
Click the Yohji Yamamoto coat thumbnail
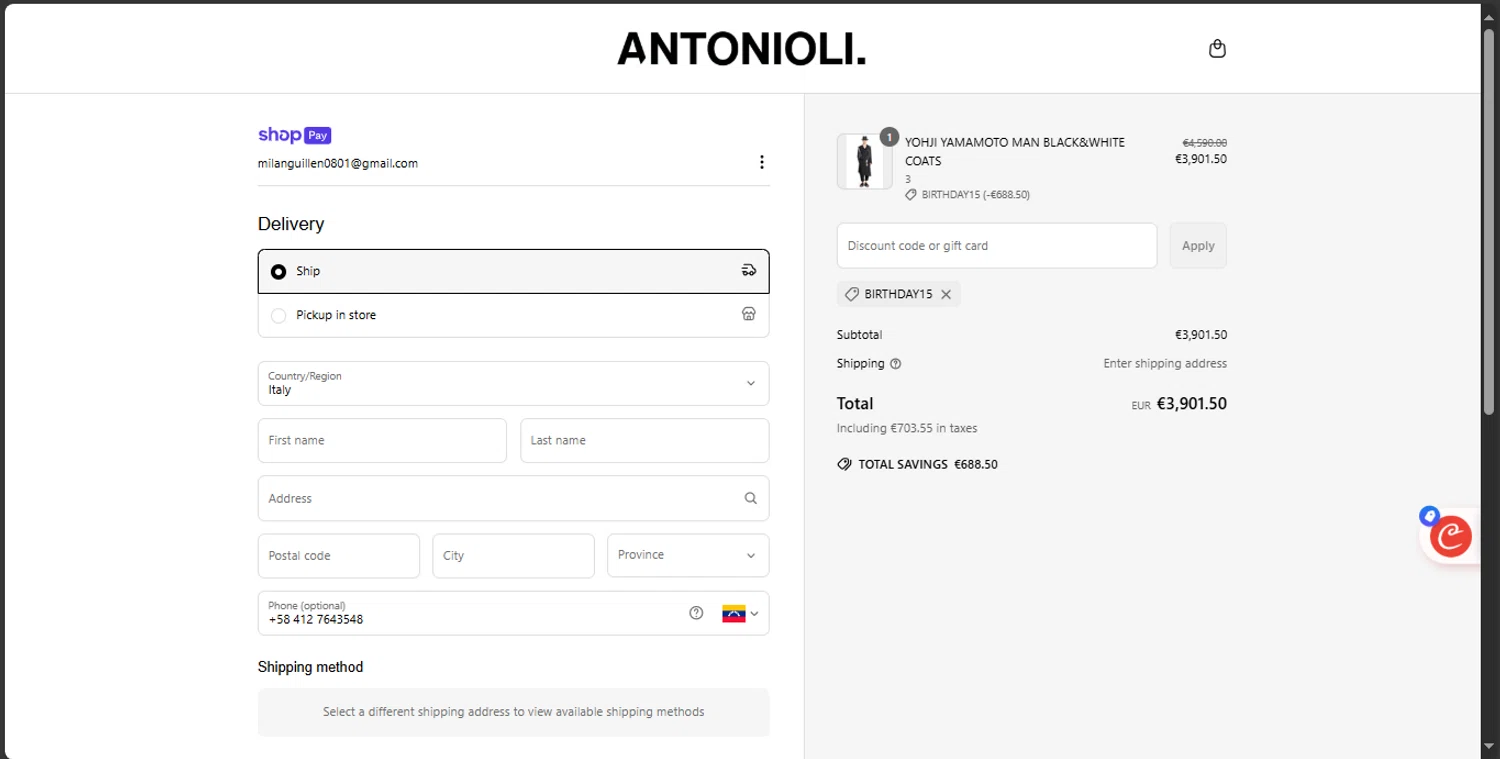pyautogui.click(x=865, y=161)
